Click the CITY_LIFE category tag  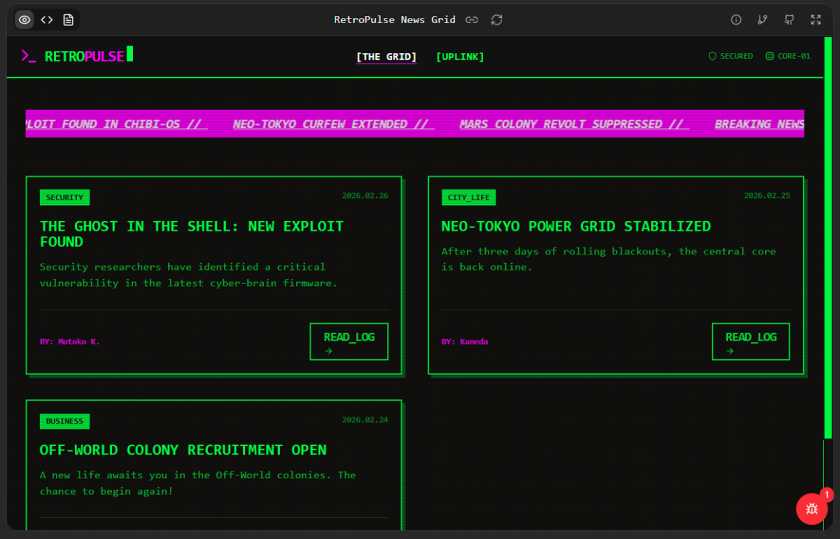click(469, 197)
